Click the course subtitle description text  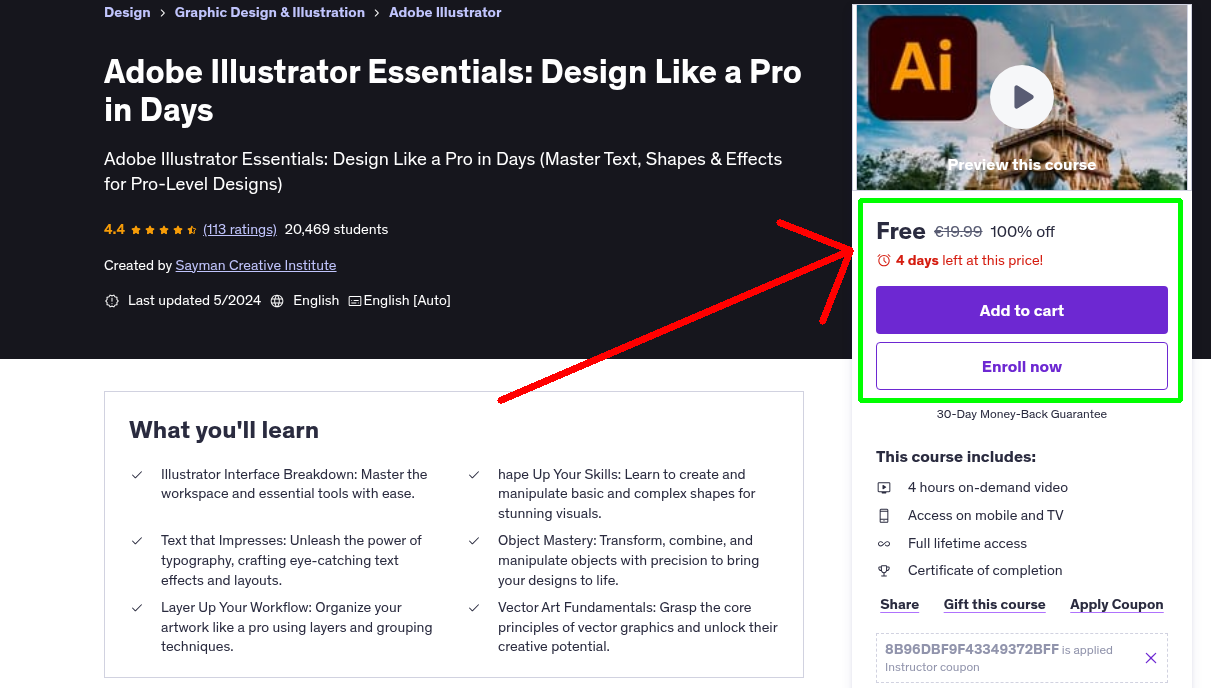point(443,171)
